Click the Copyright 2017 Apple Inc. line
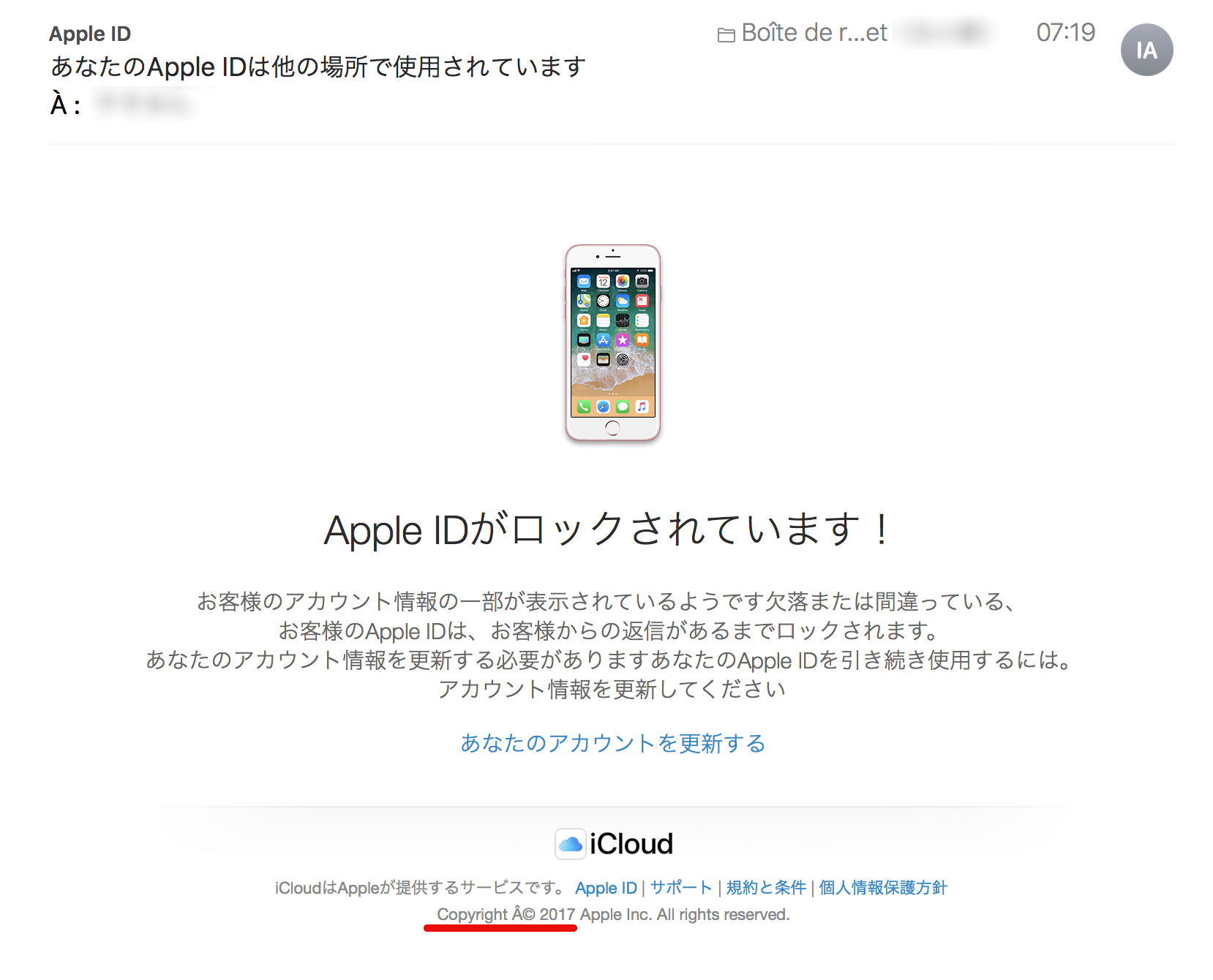The image size is (1213, 980). (x=613, y=914)
